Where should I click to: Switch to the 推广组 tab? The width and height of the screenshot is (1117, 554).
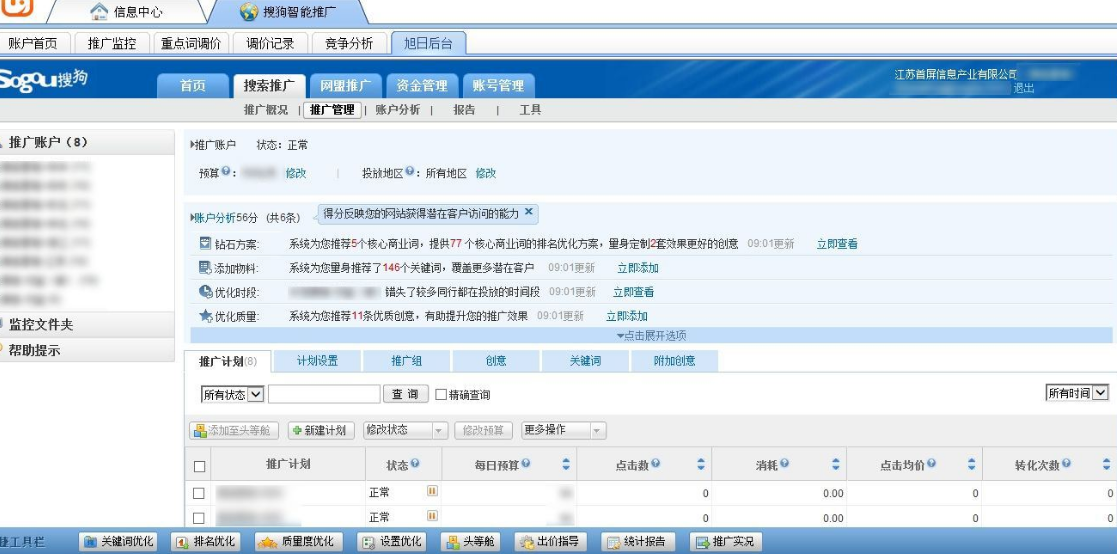click(407, 361)
